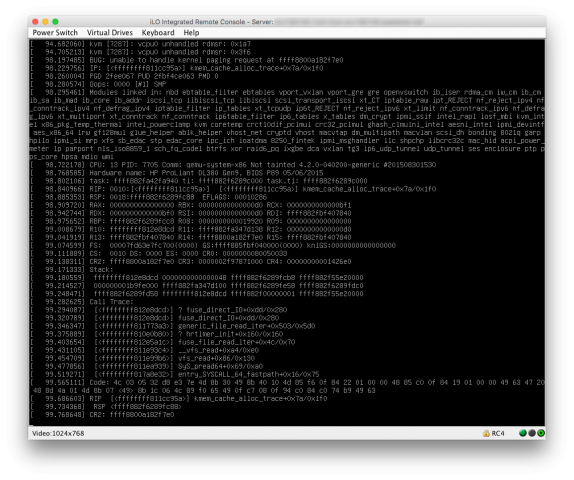574x480 pixels.
Task: Open the Power Switch menu
Action: click(55, 33)
